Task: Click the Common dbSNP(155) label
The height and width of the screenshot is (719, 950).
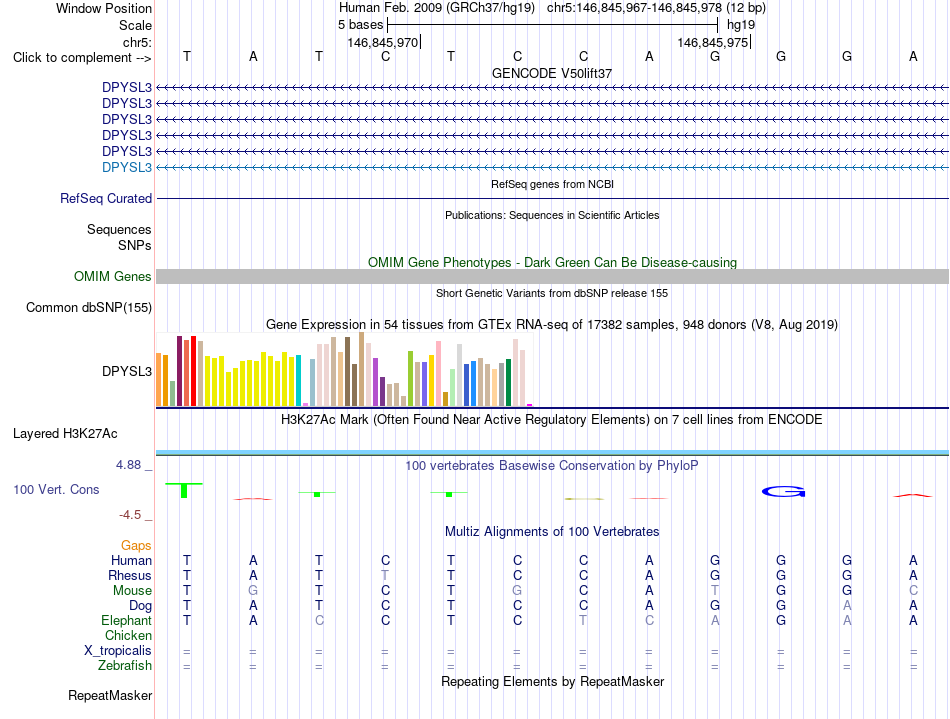Action: pyautogui.click(x=89, y=308)
